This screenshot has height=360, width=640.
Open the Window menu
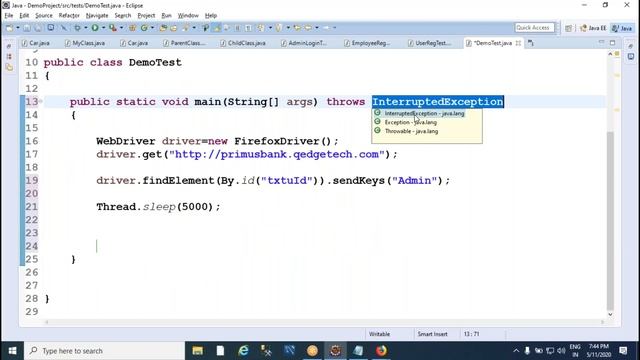coord(188,16)
